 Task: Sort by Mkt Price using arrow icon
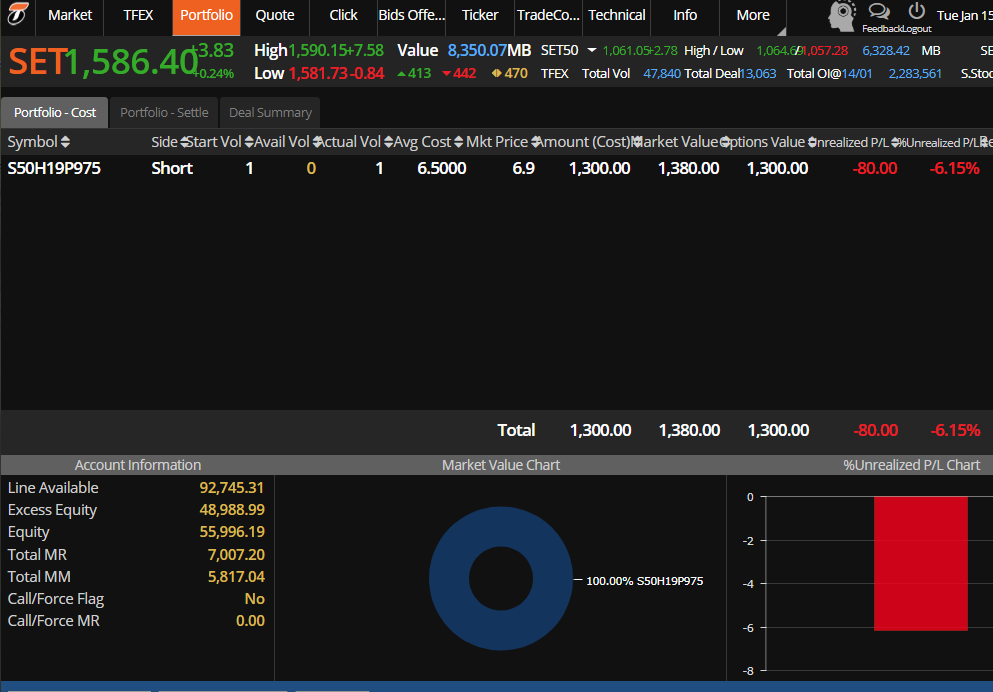pyautogui.click(x=536, y=142)
